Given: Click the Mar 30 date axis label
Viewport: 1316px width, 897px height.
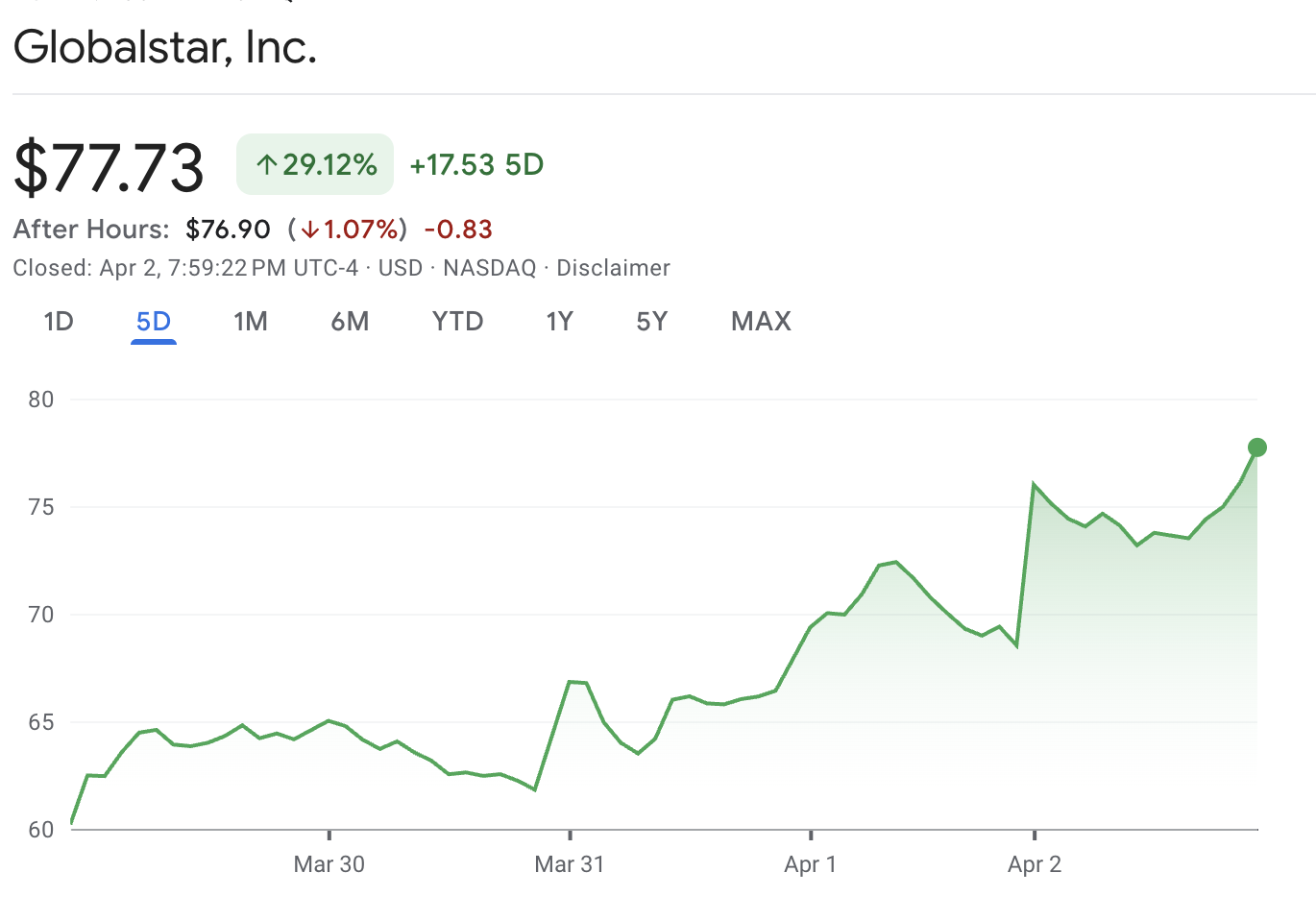Looking at the screenshot, I should [329, 864].
